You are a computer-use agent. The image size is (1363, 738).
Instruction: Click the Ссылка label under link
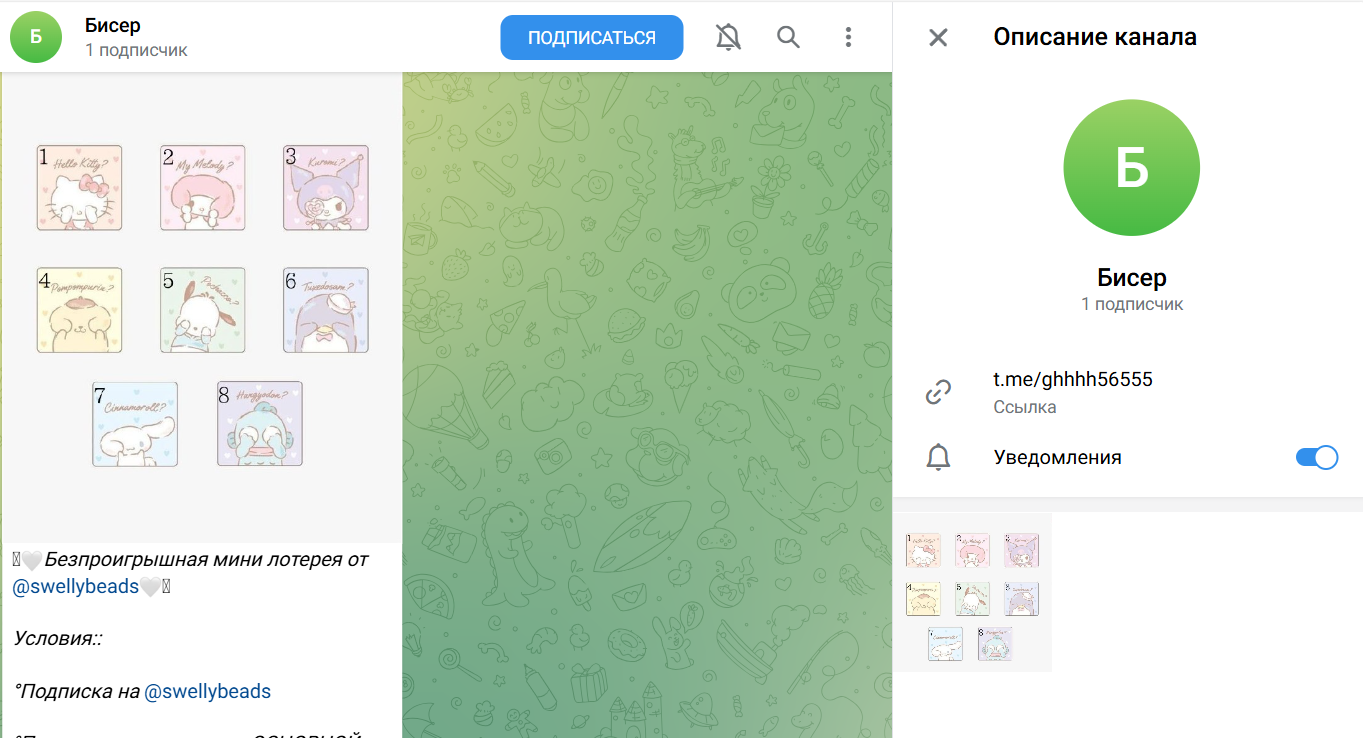click(x=1025, y=407)
